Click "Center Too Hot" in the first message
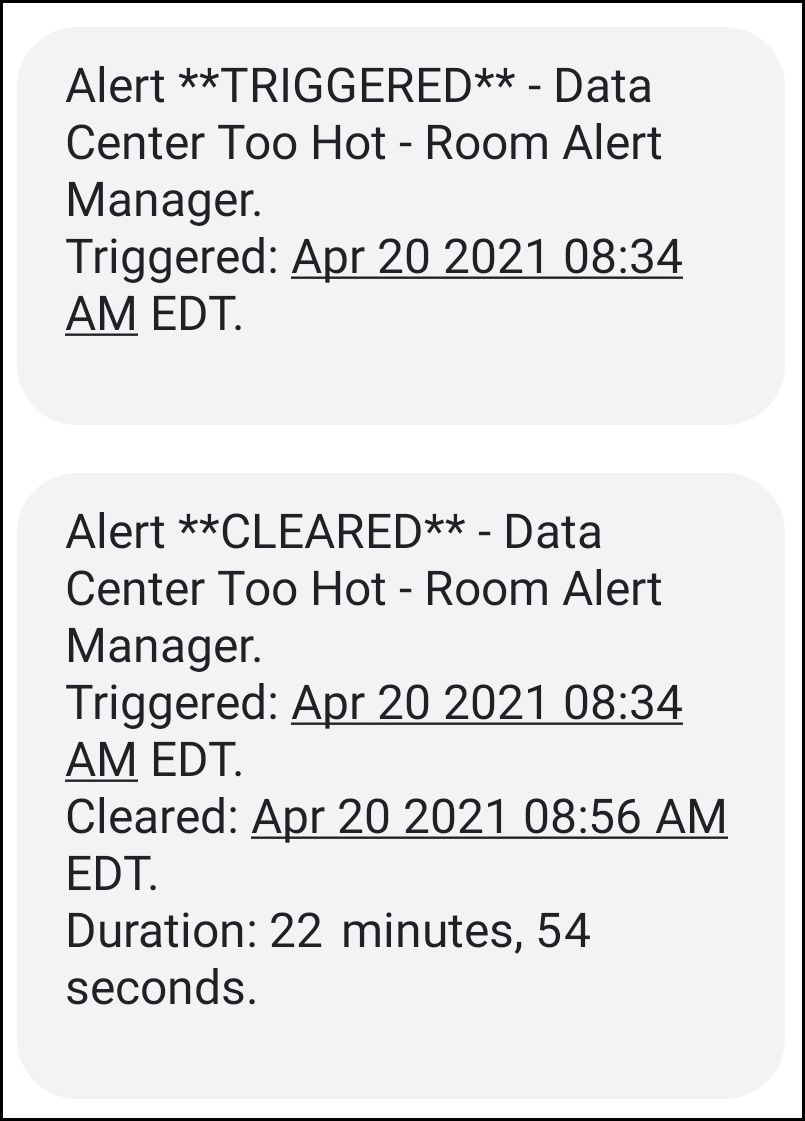Image resolution: width=805 pixels, height=1121 pixels. click(225, 144)
